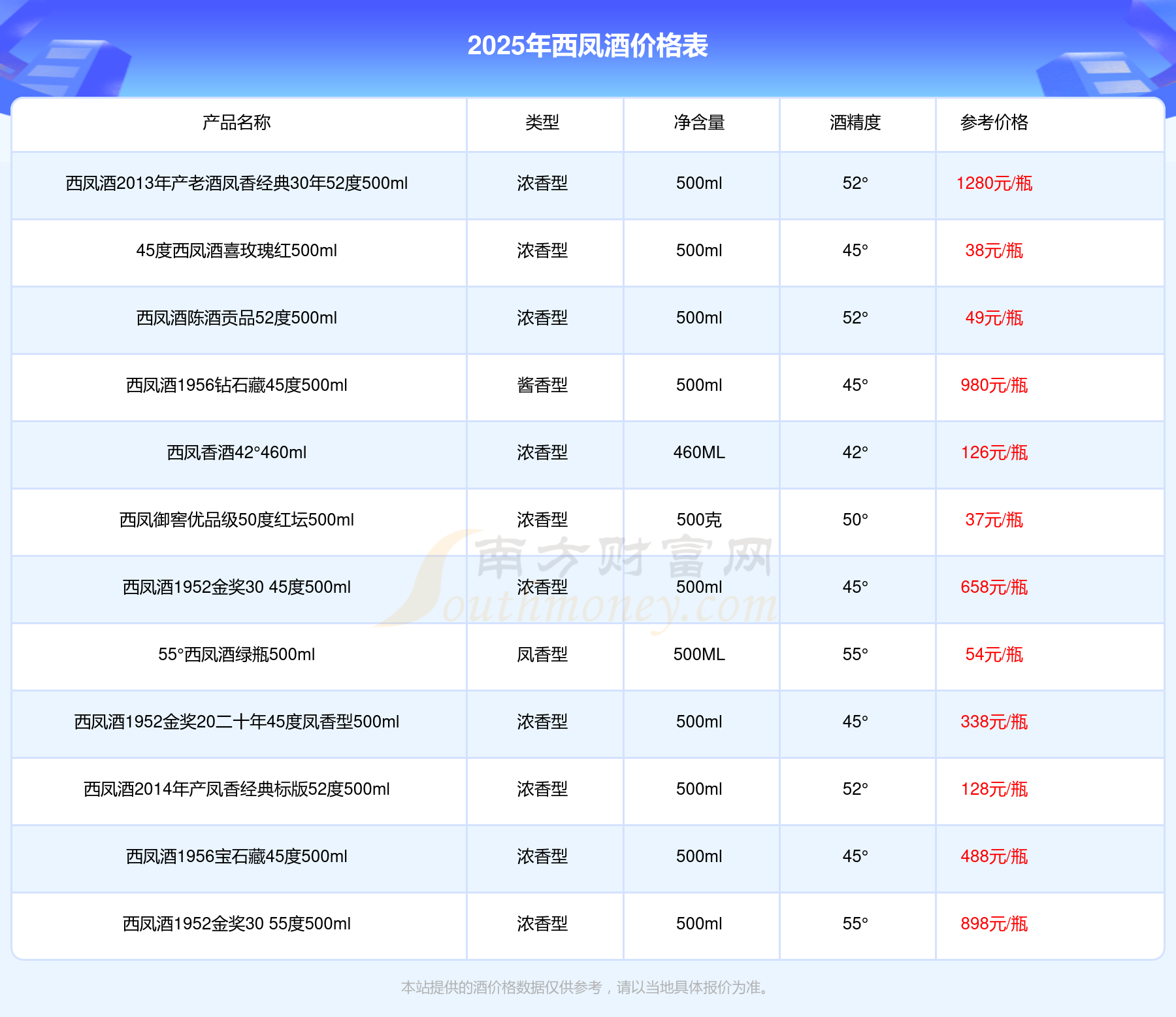Viewport: 1176px width, 1017px height.
Task: Select the 类型 column header
Action: coord(542,122)
